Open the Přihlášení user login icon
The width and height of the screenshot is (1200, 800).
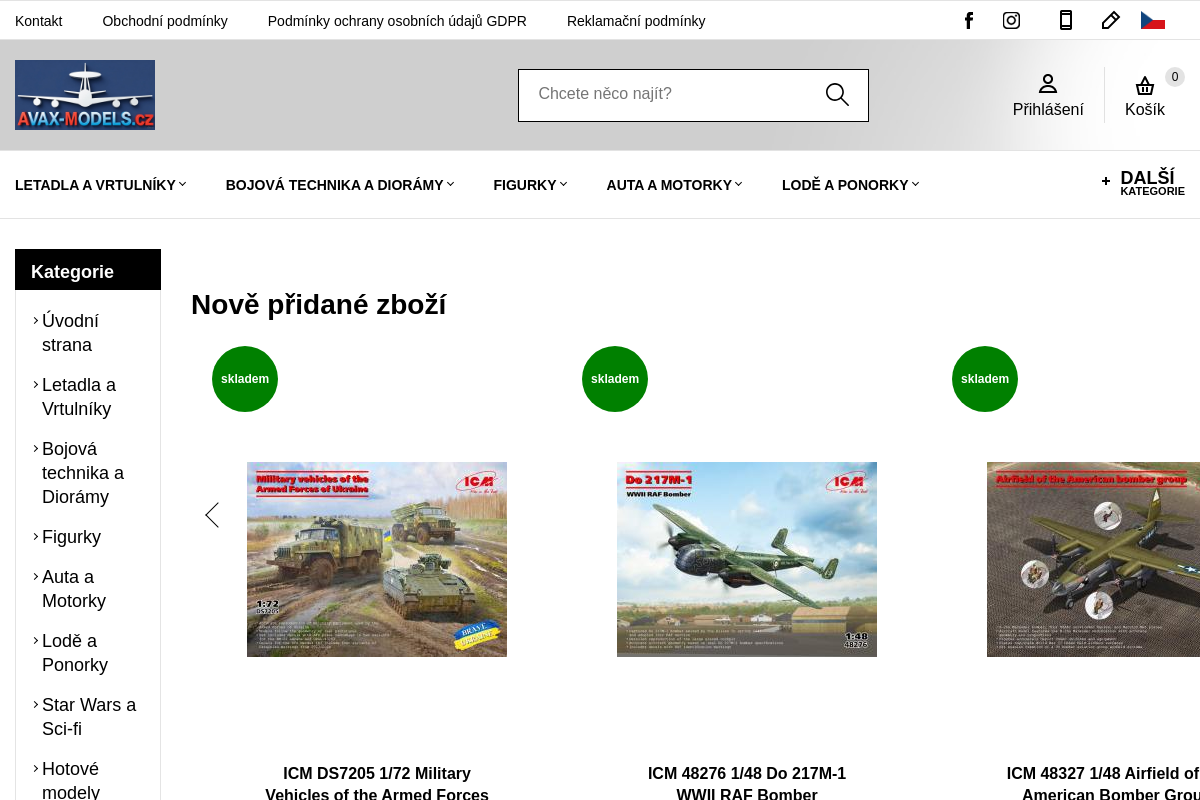pyautogui.click(x=1048, y=96)
